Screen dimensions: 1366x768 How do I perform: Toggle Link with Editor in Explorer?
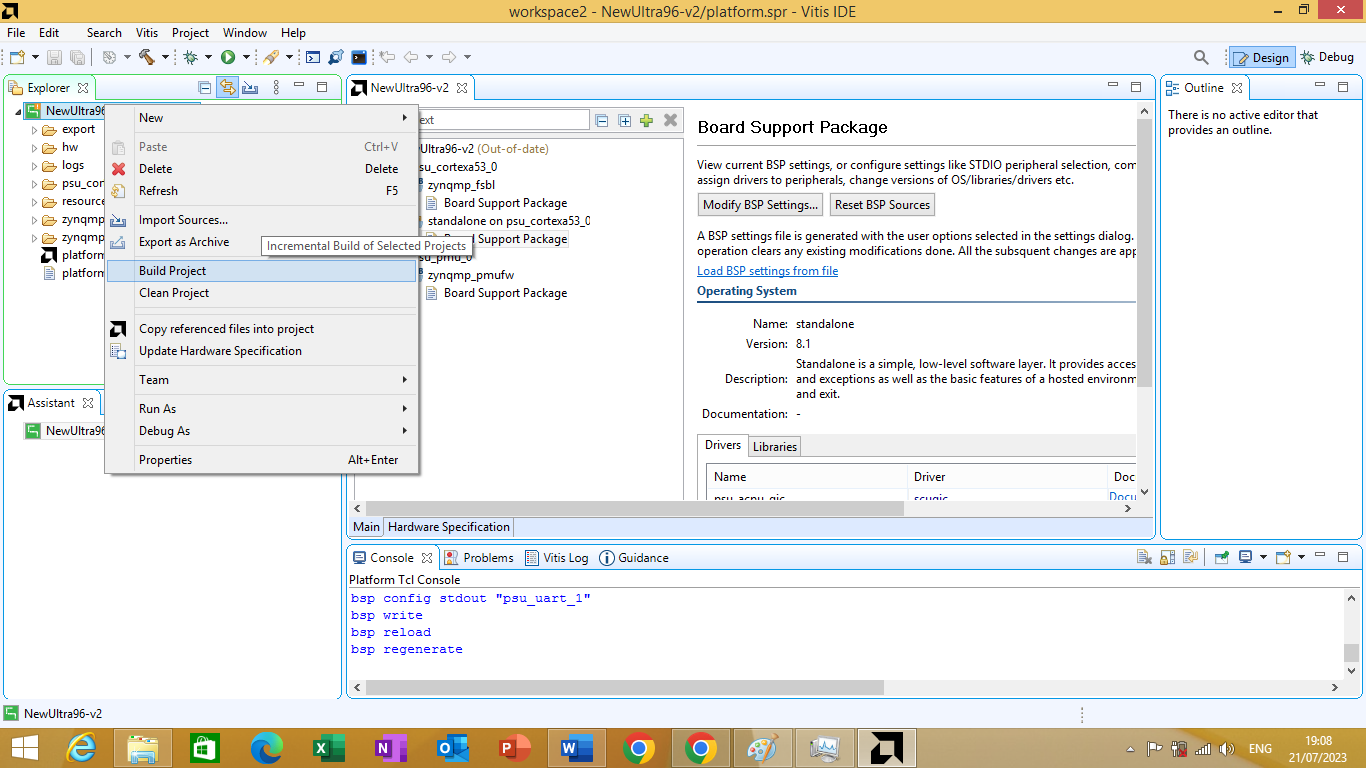228,88
